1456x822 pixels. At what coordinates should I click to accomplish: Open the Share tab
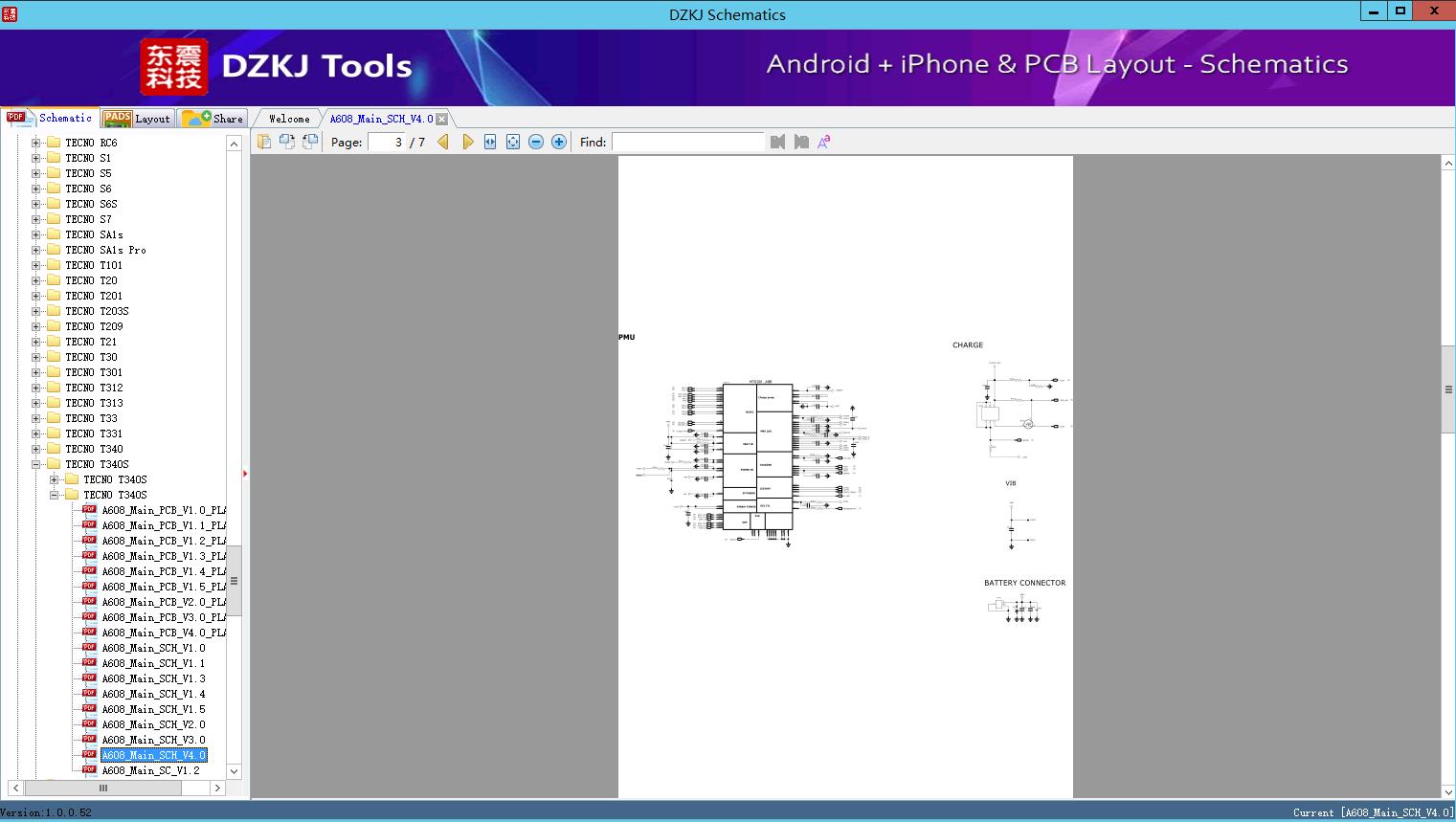click(x=213, y=119)
